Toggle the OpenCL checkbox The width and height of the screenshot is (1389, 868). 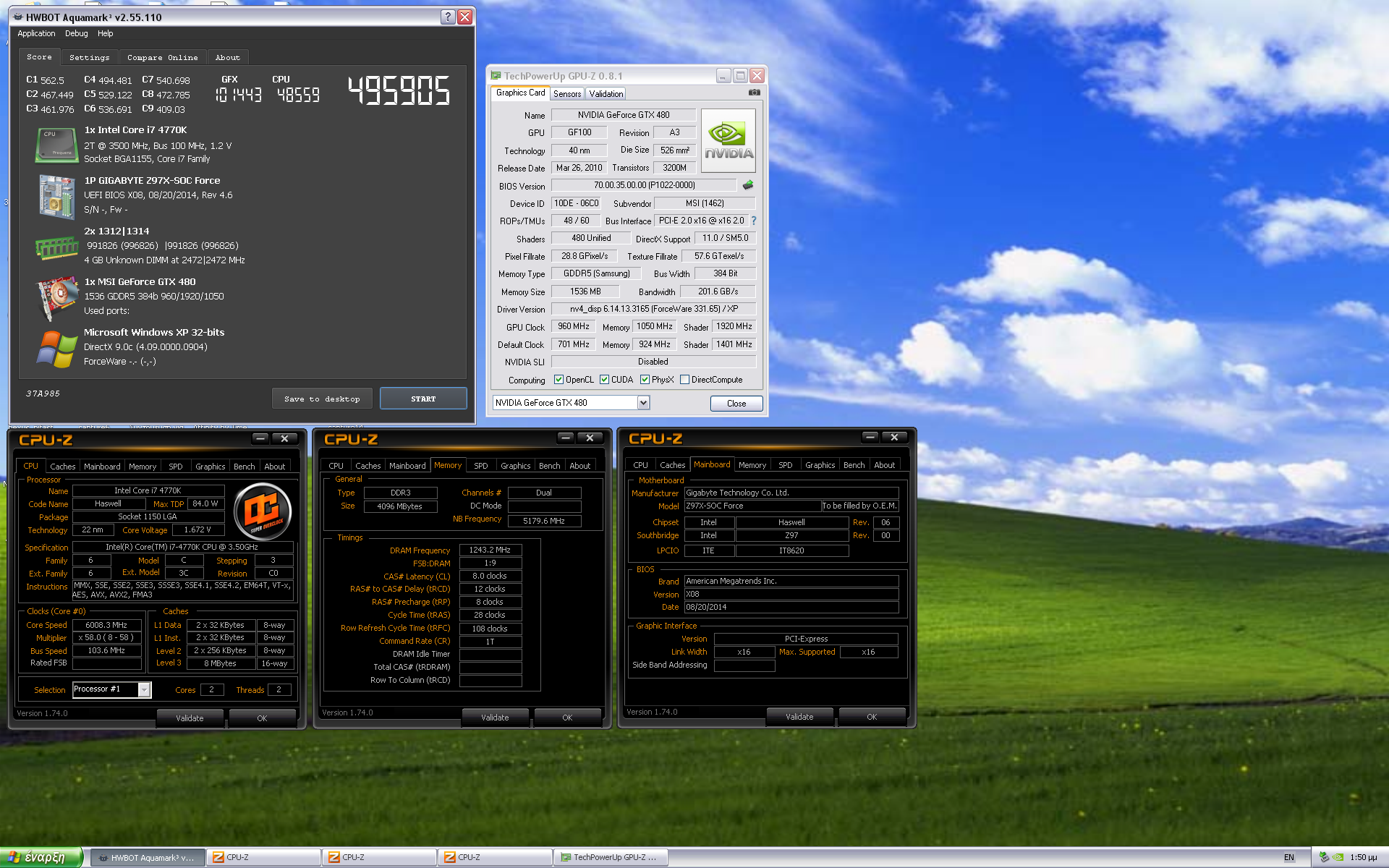tap(558, 380)
